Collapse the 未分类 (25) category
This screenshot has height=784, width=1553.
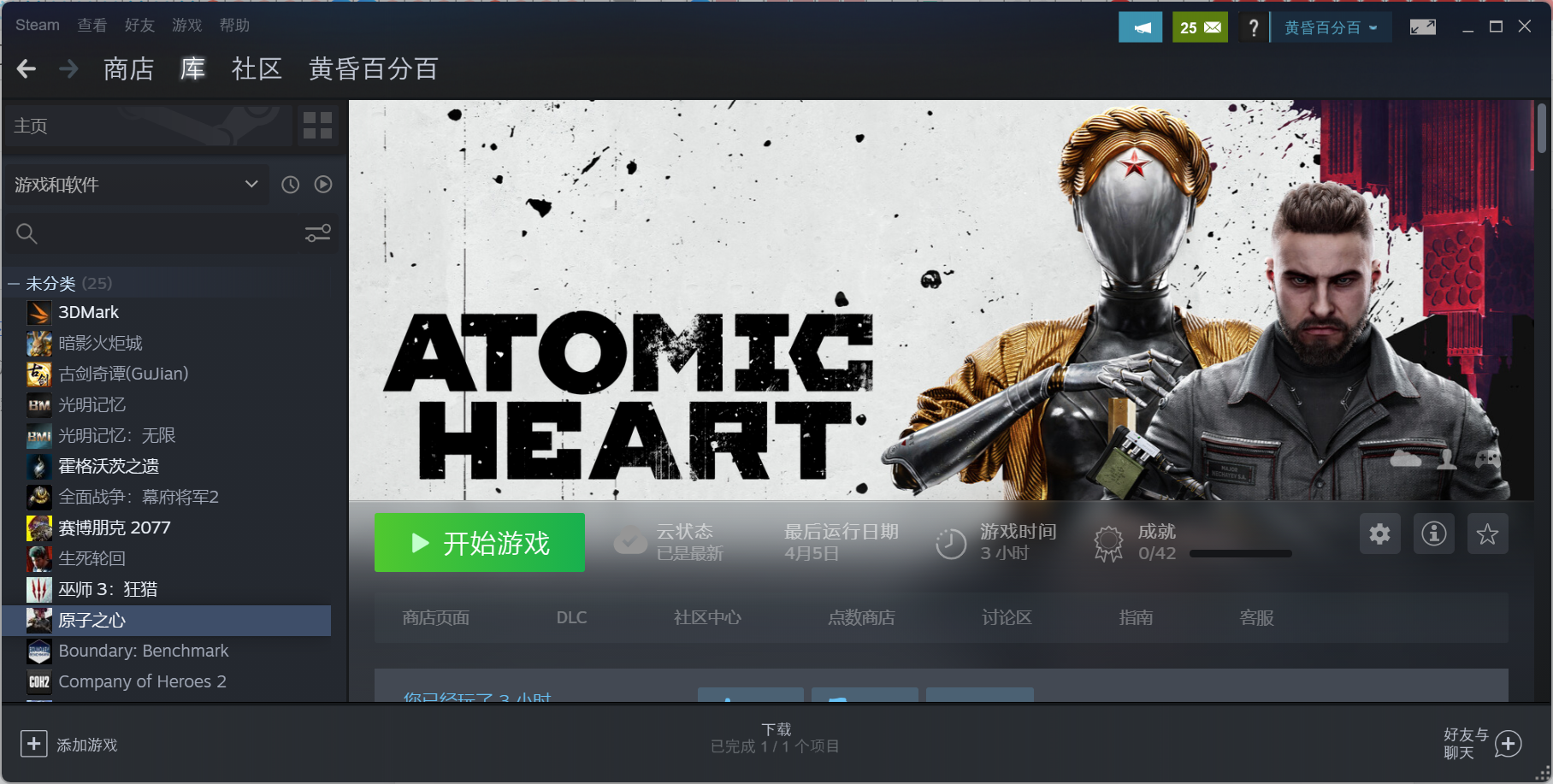tap(13, 282)
